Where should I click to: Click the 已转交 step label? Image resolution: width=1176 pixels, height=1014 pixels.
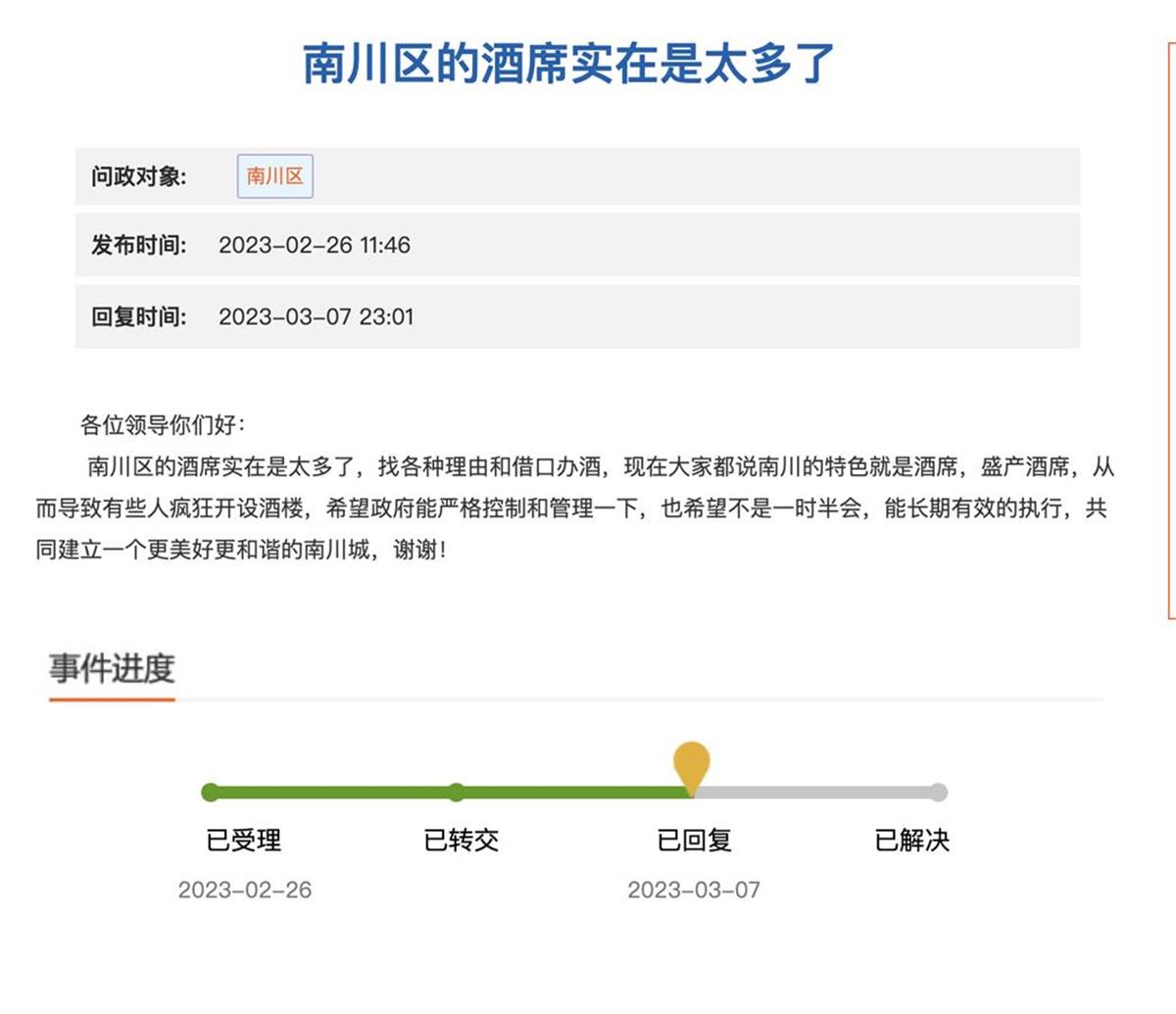462,841
